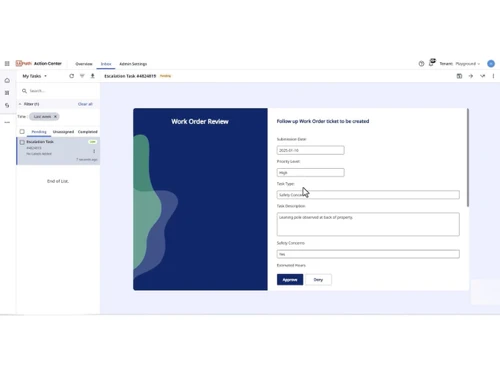Image resolution: width=500 pixels, height=375 pixels.
Task: Switch to the Overview tab
Action: pos(84,64)
